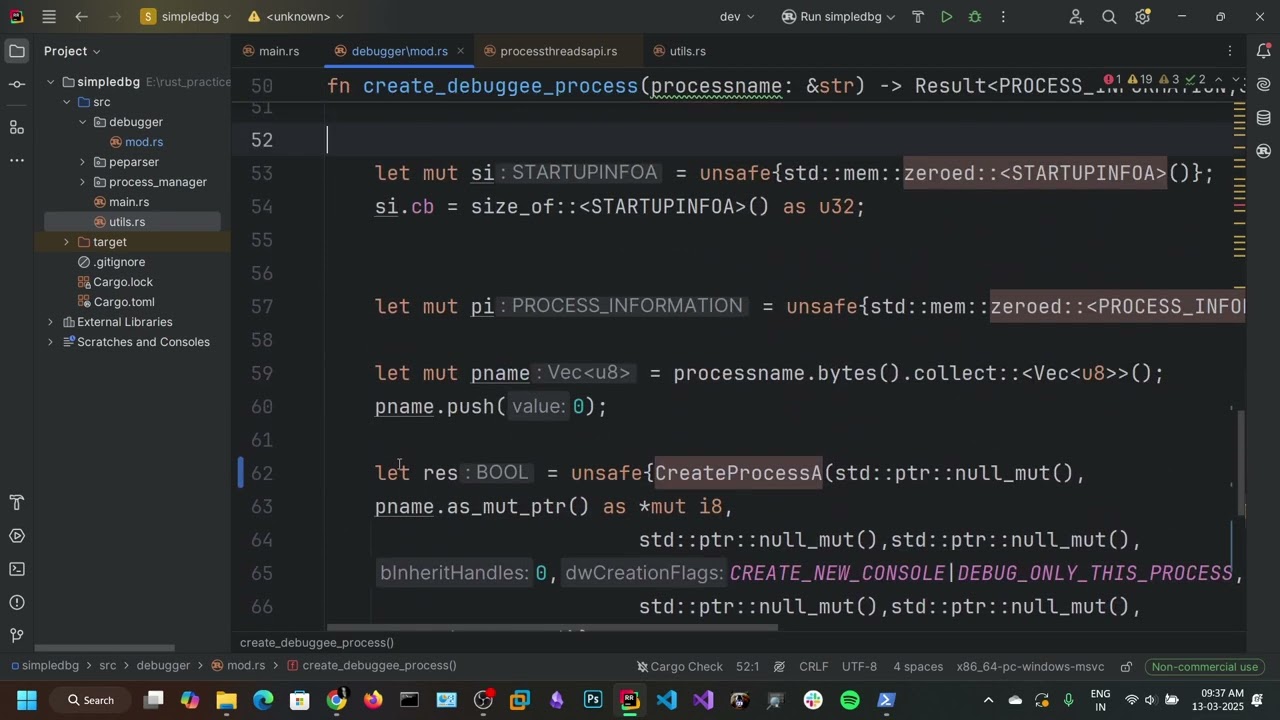
Task: Open the Git tool window
Action: (x=17, y=635)
